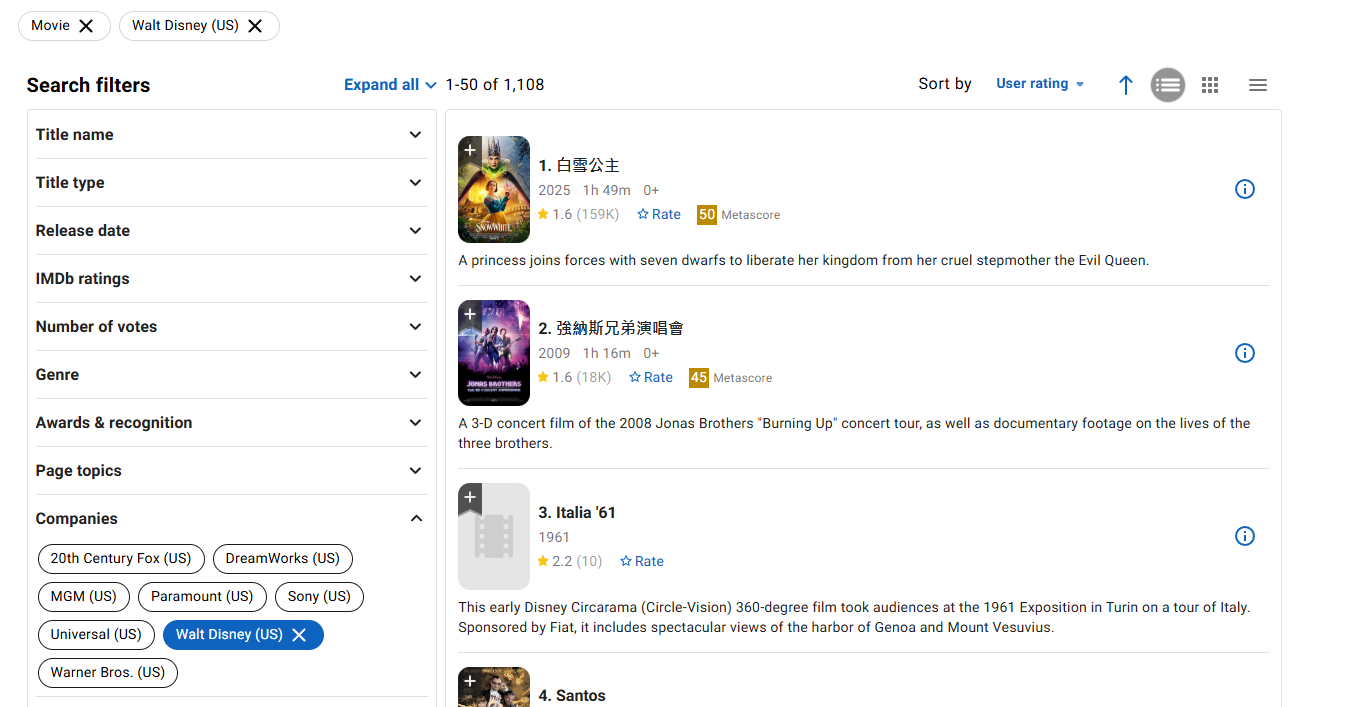Select the detailed list view icon
This screenshot has height=707, width=1345.
coord(1168,85)
